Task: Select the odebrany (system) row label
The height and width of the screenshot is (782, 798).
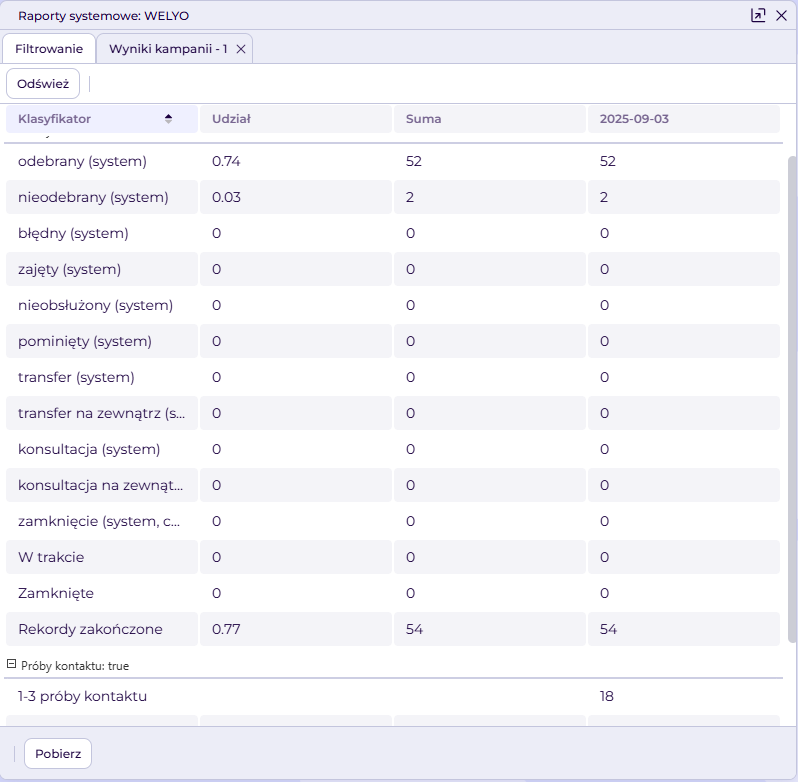Action: click(x=82, y=161)
